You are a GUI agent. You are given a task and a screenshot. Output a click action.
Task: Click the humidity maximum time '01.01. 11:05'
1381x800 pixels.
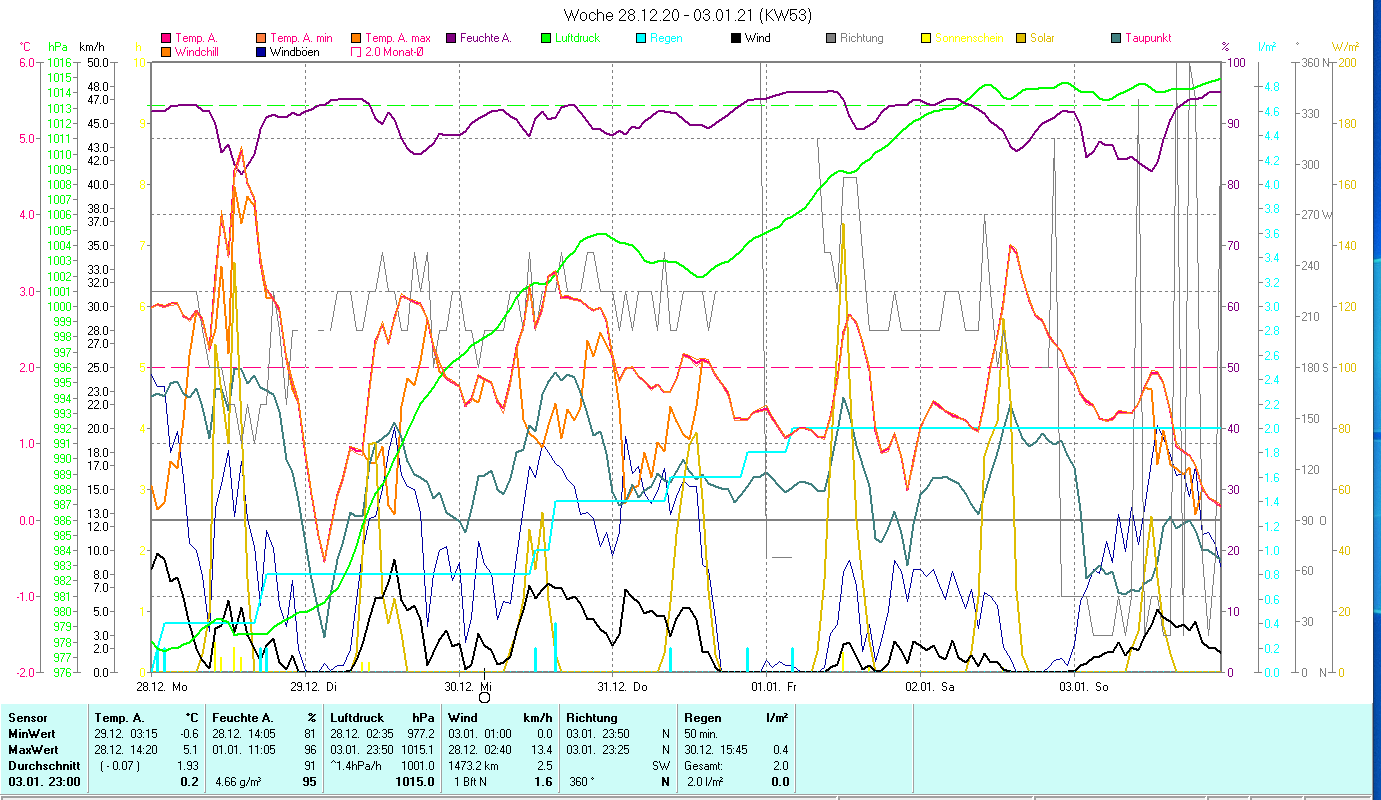click(x=244, y=750)
